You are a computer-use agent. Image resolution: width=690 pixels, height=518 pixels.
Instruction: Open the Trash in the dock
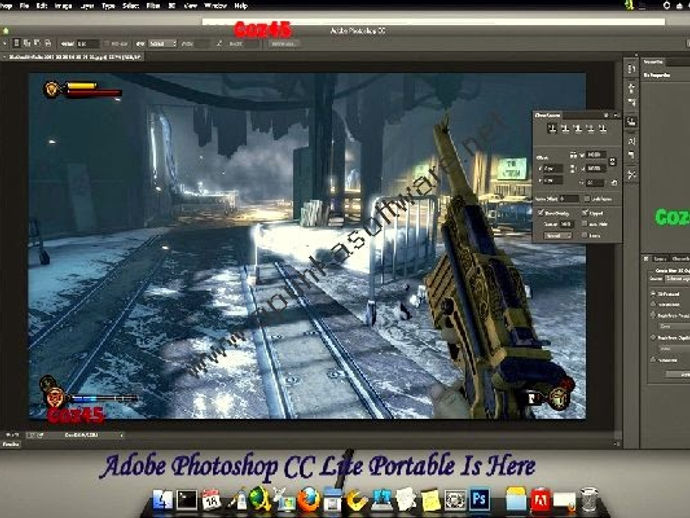588,500
